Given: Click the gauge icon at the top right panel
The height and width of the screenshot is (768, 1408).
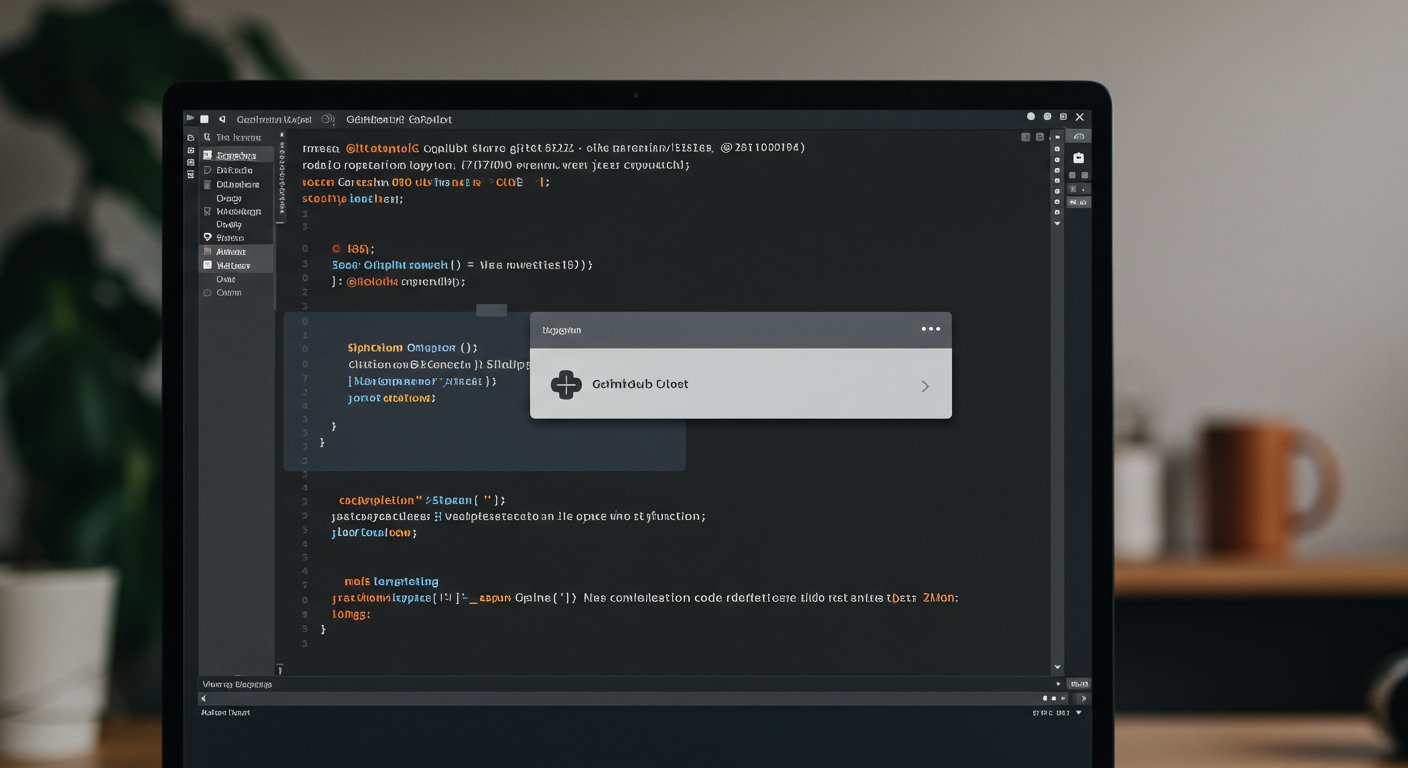Looking at the screenshot, I should click(1078, 136).
